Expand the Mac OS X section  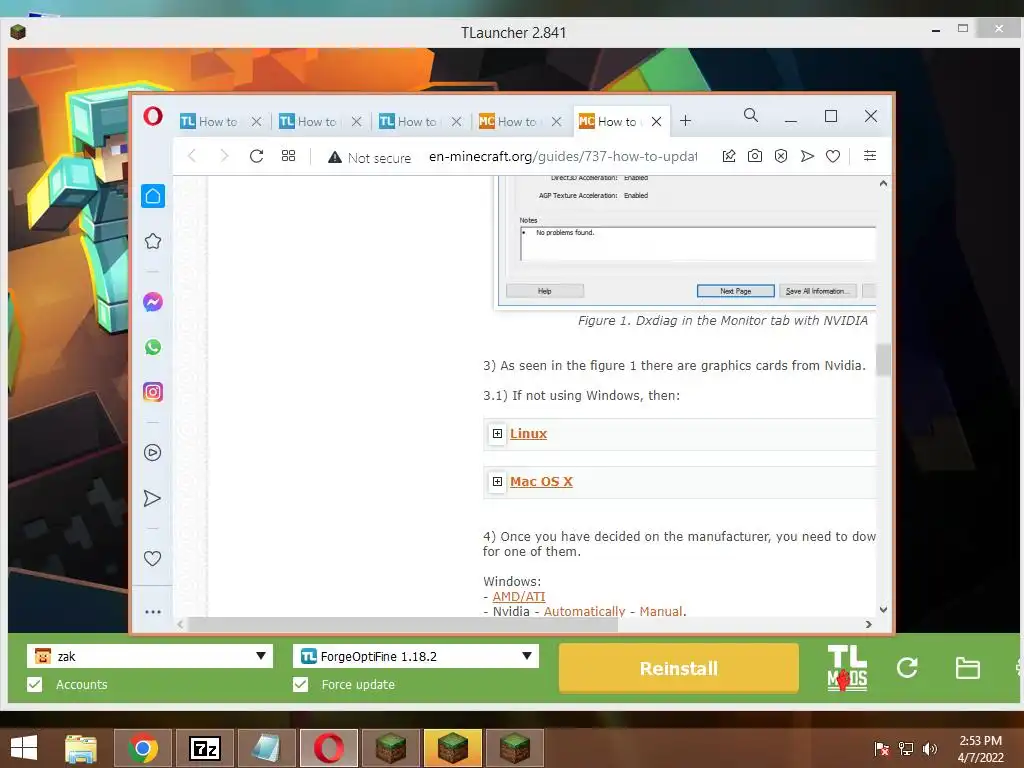(497, 481)
